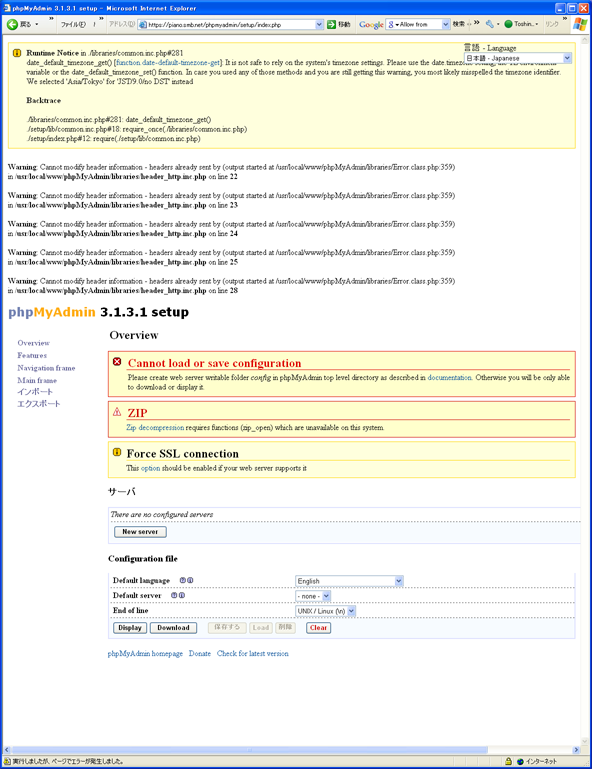Open the Default language English dropdown
Image resolution: width=592 pixels, height=769 pixels.
point(349,581)
